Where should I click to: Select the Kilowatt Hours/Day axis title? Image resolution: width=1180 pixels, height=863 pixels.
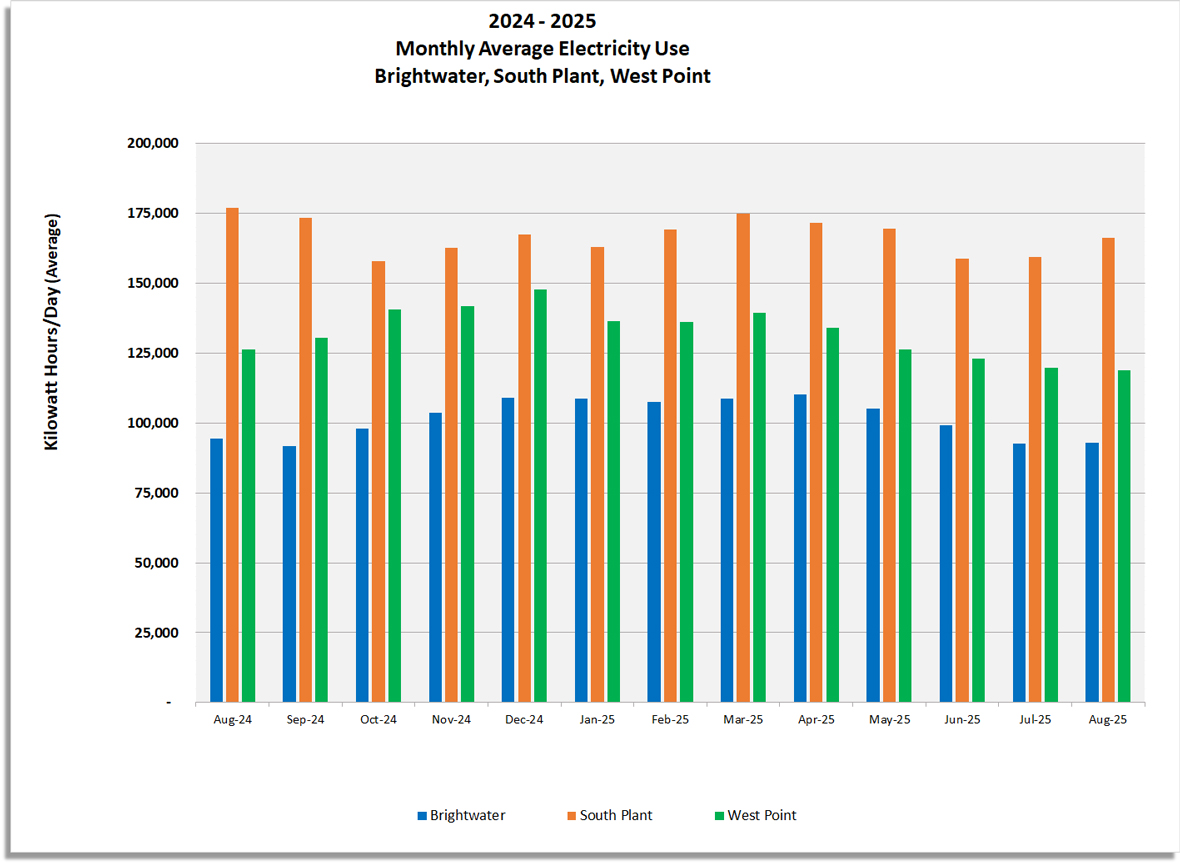coord(52,331)
